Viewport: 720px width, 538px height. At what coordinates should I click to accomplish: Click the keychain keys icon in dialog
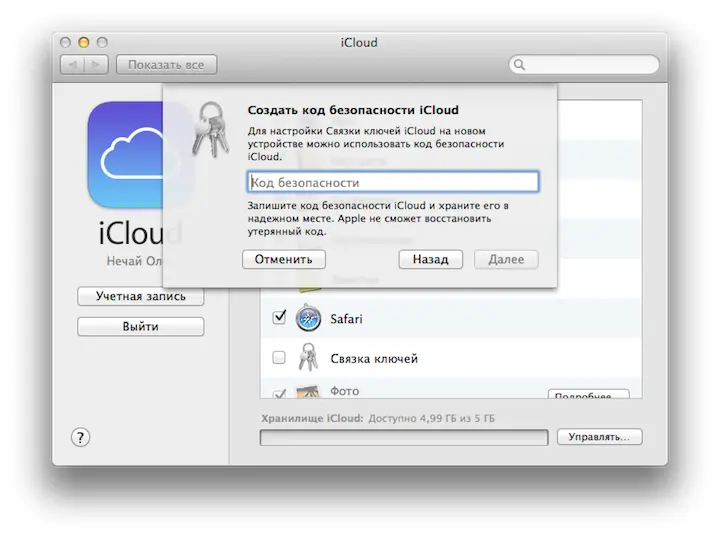(211, 130)
